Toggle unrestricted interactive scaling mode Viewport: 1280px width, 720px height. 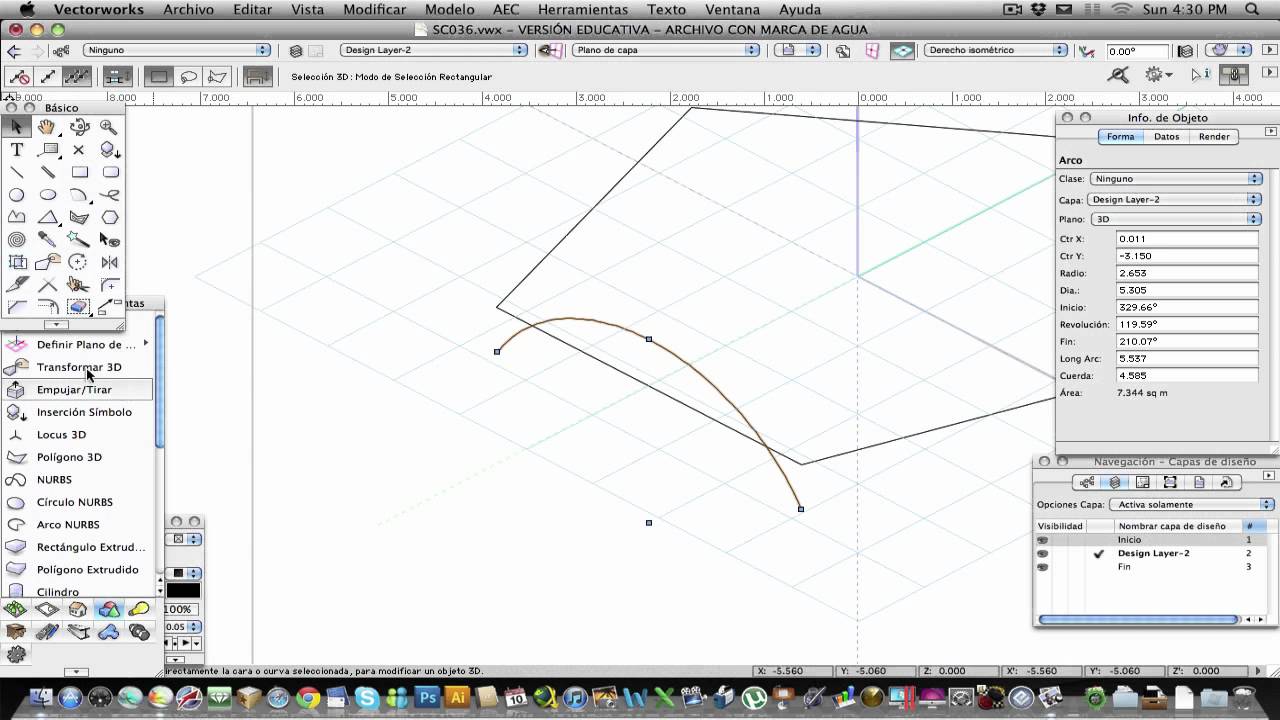pyautogui.click(x=76, y=76)
